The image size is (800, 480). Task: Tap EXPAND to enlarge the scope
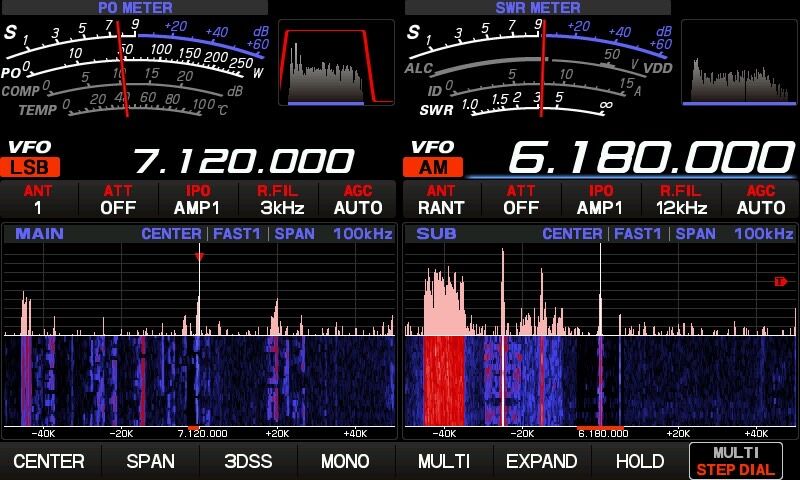541,461
